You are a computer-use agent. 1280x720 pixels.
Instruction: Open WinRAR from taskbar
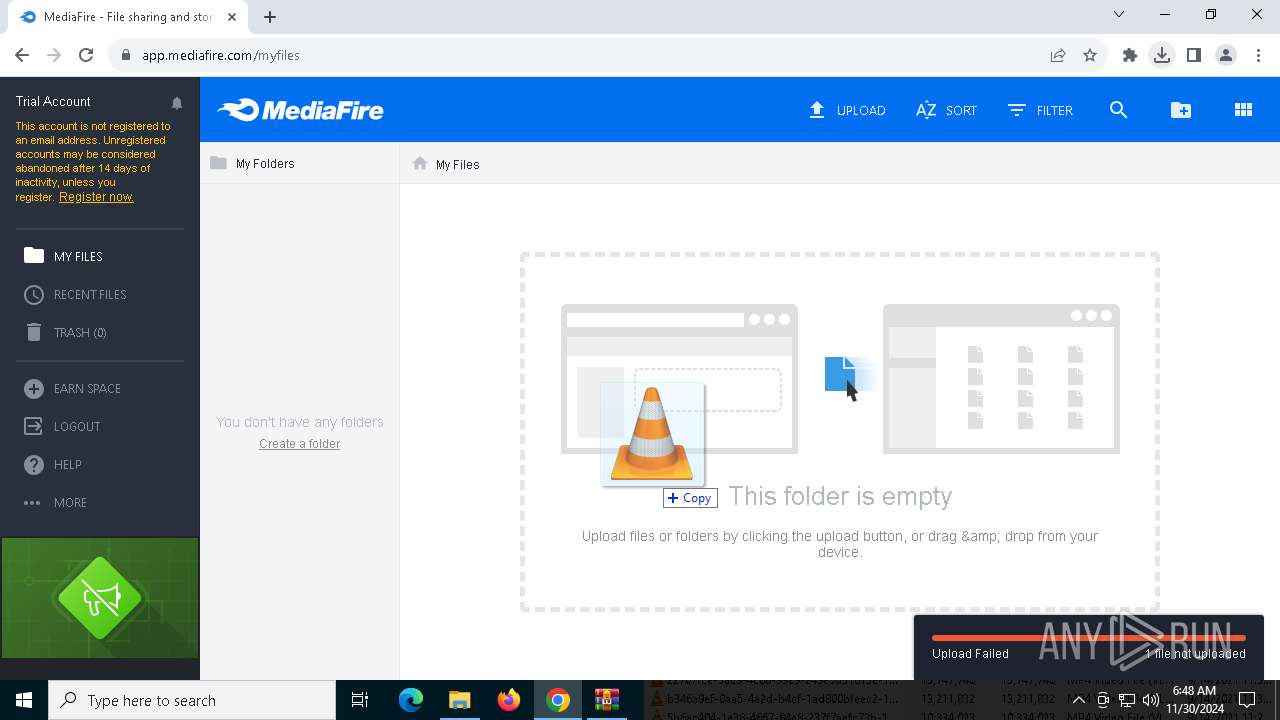coord(607,700)
